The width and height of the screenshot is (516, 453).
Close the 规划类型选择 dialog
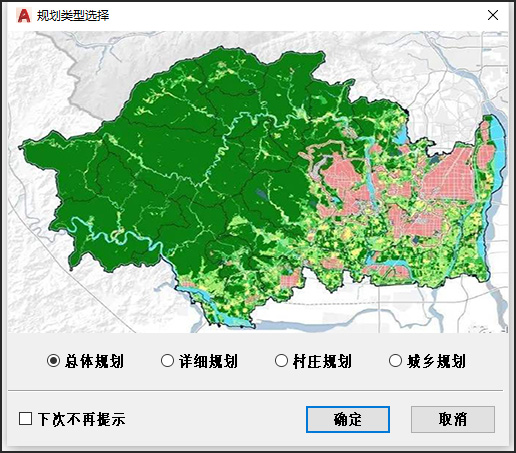coord(493,15)
